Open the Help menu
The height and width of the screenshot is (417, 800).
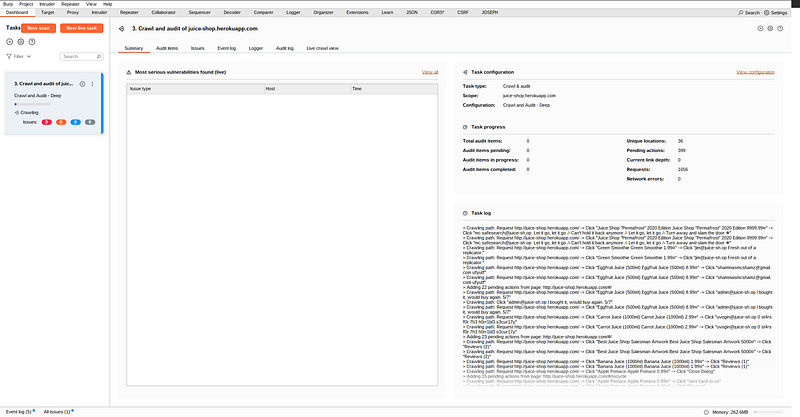[107, 4]
